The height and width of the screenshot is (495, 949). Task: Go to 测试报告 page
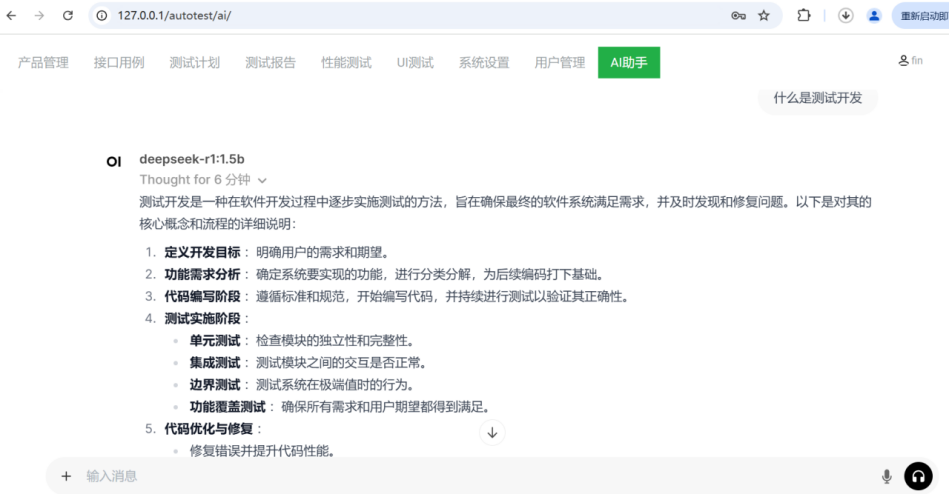(x=270, y=62)
